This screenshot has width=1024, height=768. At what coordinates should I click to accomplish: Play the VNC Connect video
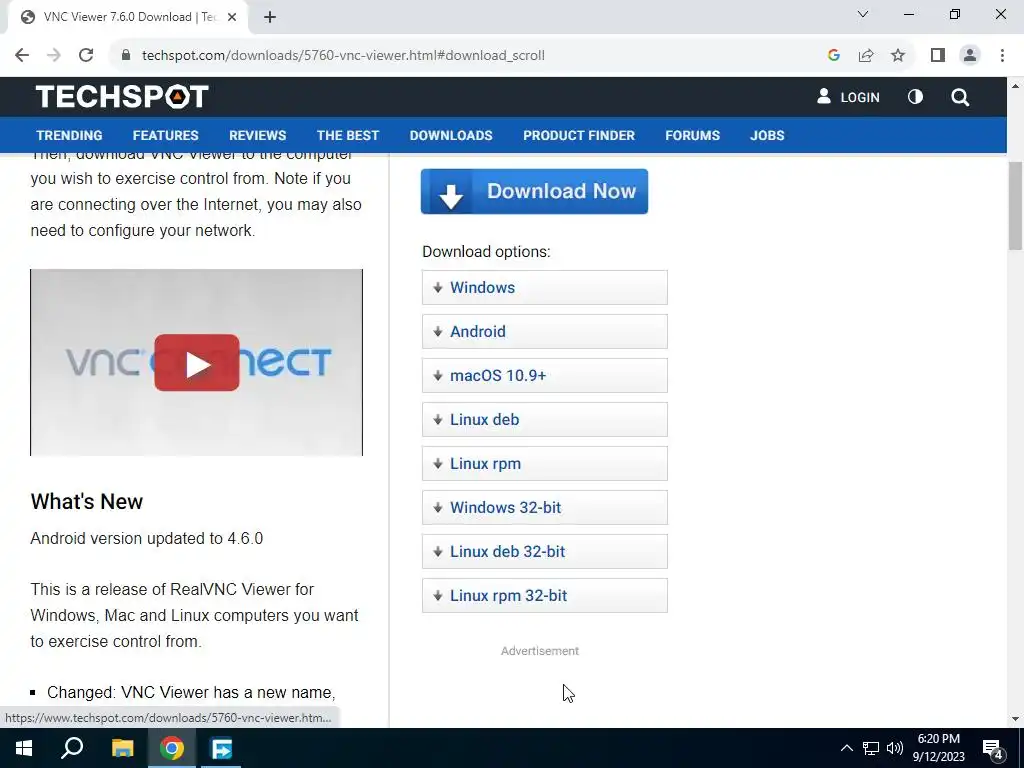[197, 362]
